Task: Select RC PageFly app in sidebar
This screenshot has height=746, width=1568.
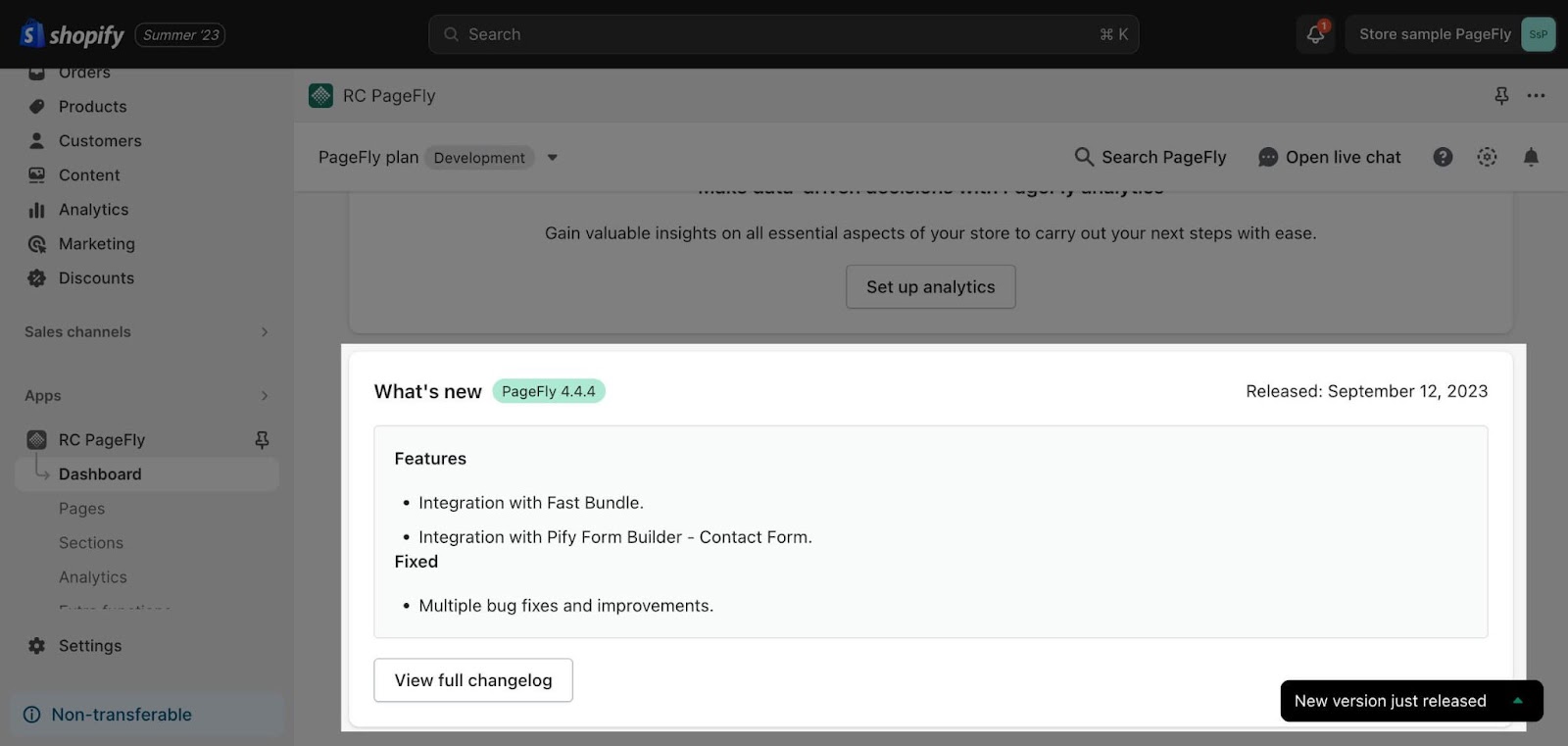Action: 102,439
